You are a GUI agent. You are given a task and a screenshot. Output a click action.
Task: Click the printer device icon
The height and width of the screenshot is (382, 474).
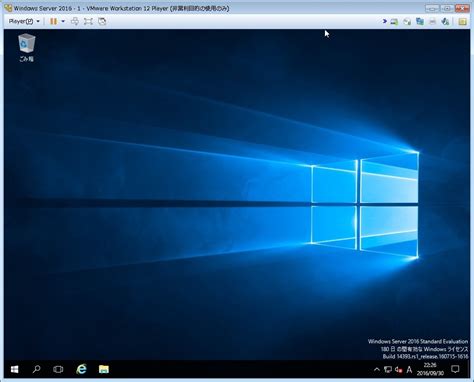433,22
